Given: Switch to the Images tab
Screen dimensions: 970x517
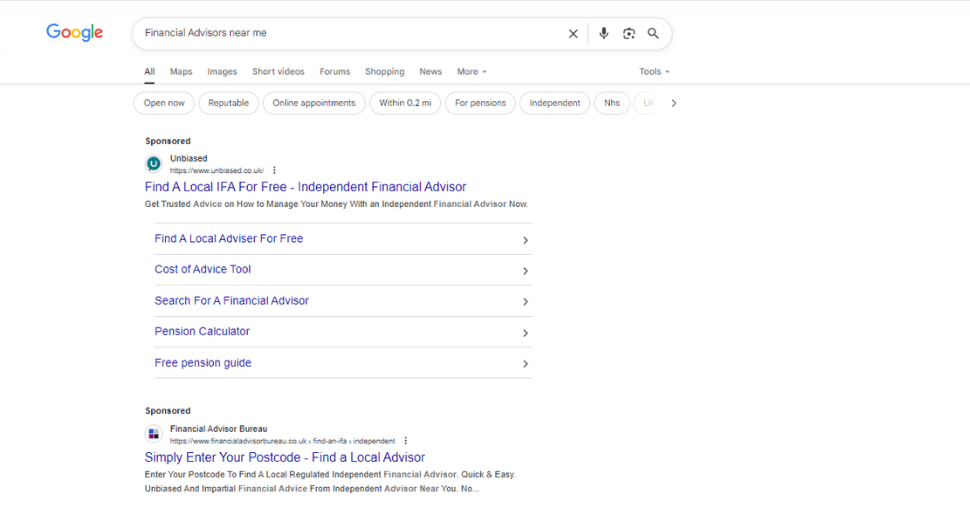Looking at the screenshot, I should [222, 72].
